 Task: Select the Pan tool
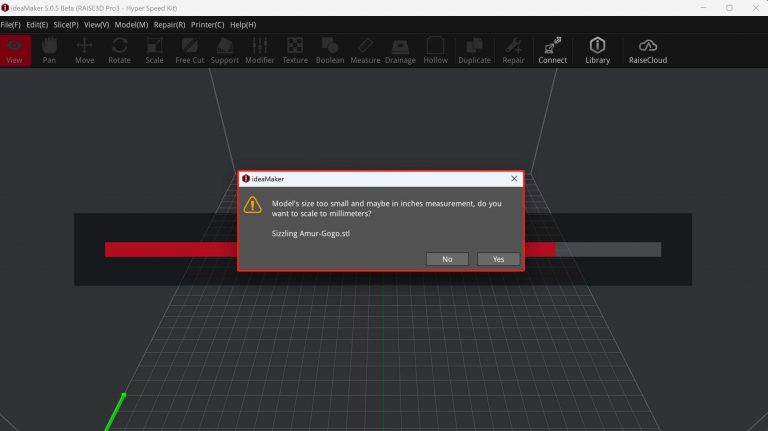pyautogui.click(x=49, y=50)
